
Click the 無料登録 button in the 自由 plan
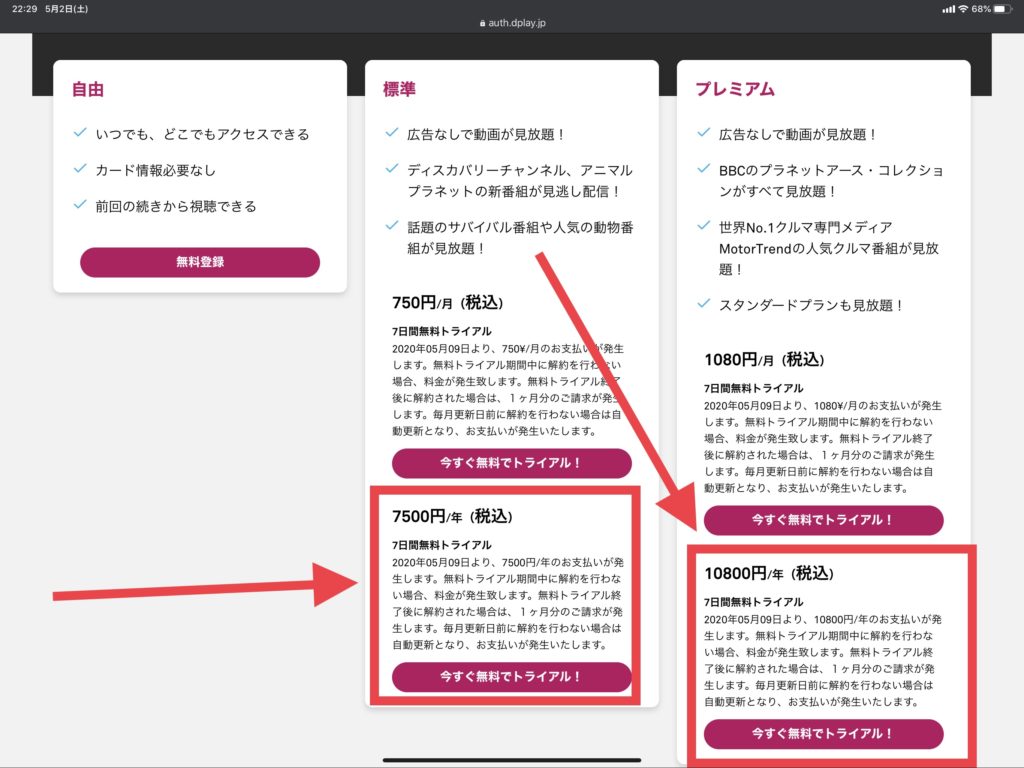[200, 262]
